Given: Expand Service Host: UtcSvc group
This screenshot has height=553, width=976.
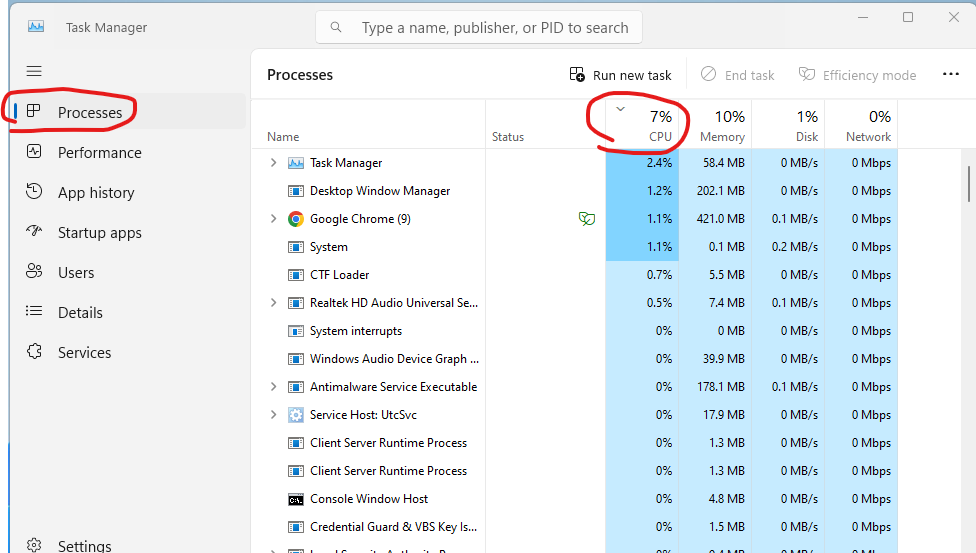Looking at the screenshot, I should (x=273, y=415).
